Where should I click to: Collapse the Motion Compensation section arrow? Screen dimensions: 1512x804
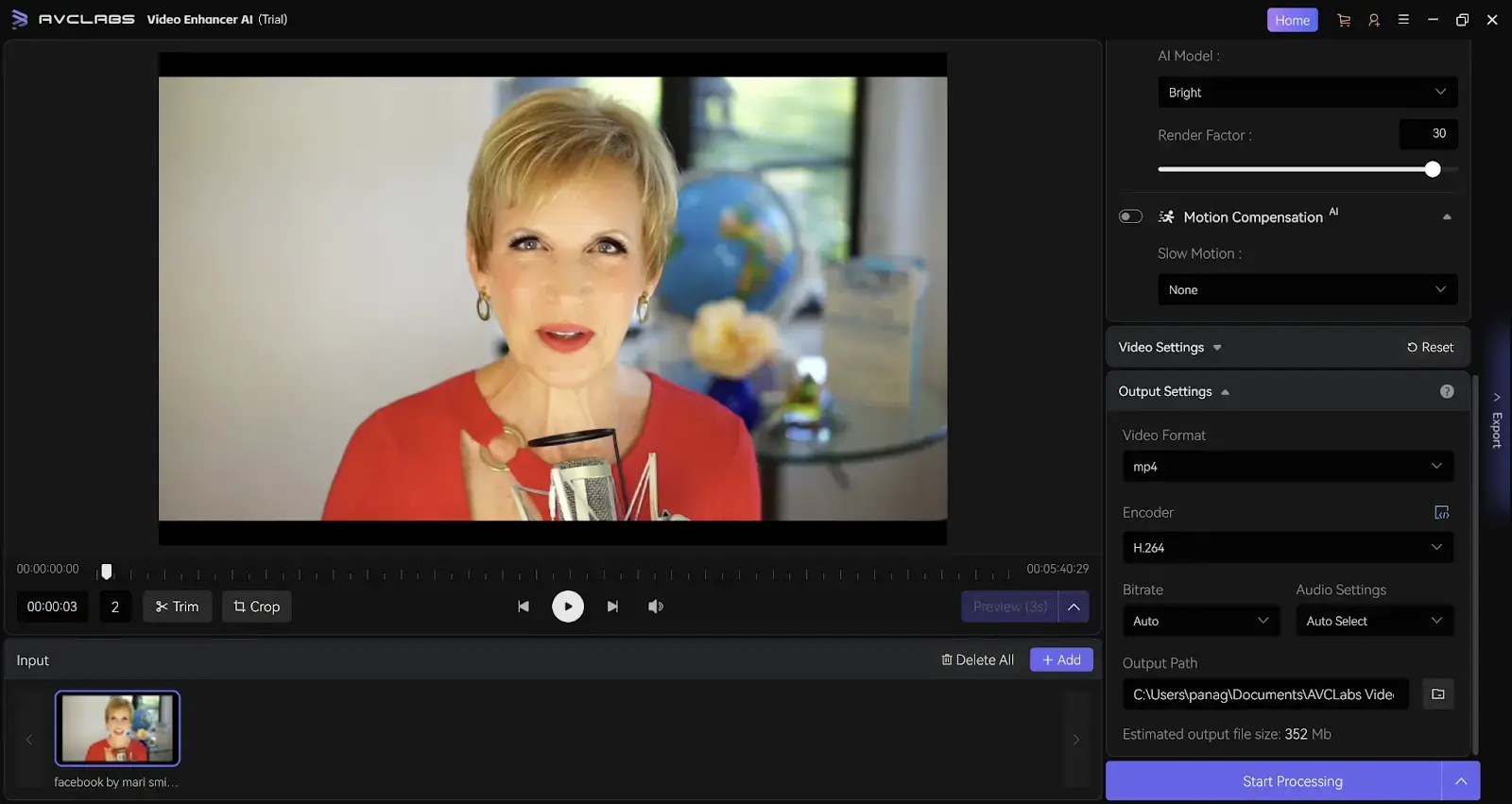coord(1446,217)
